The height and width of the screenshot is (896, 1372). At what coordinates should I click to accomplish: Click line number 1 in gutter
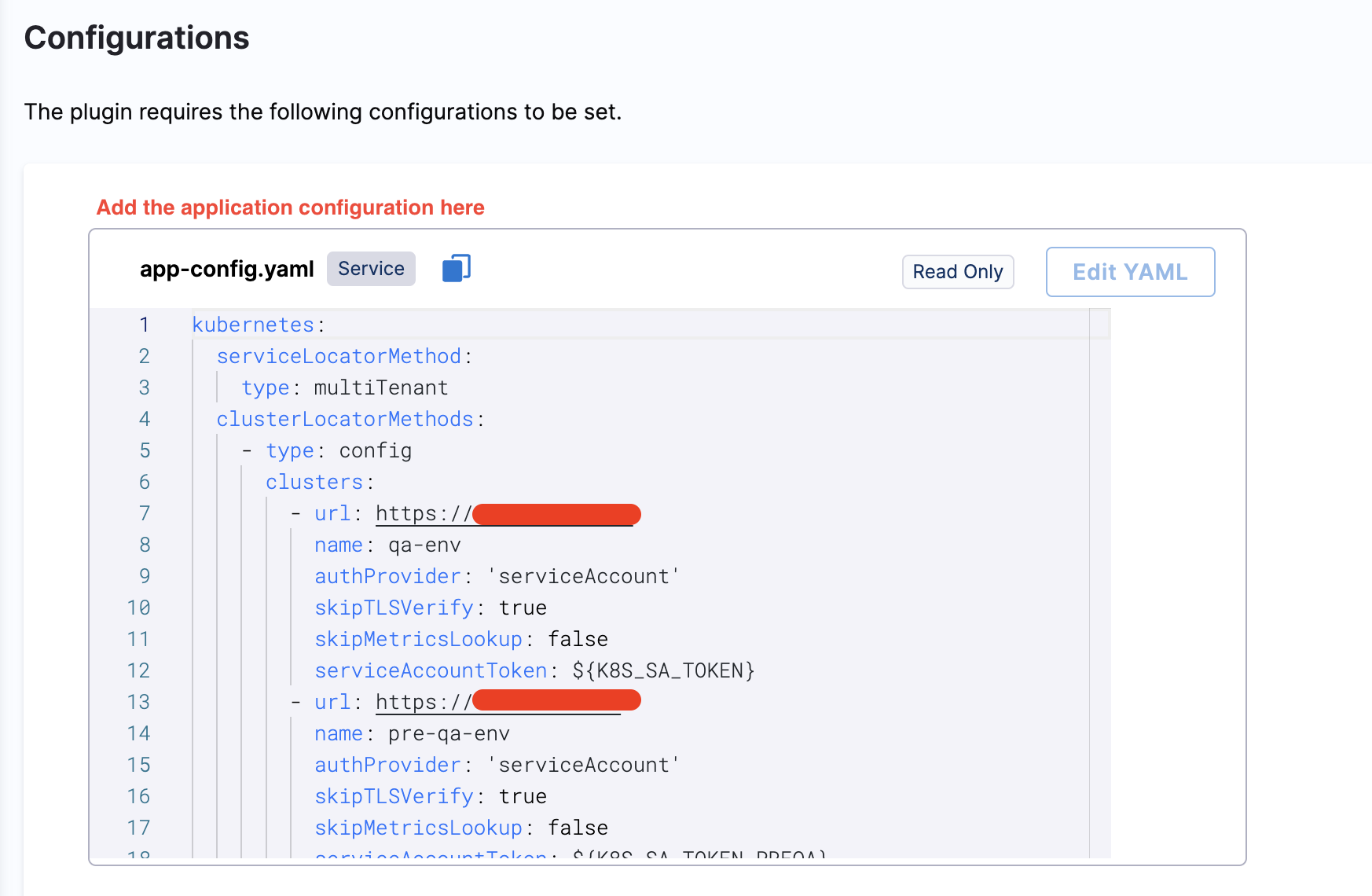pyautogui.click(x=144, y=325)
